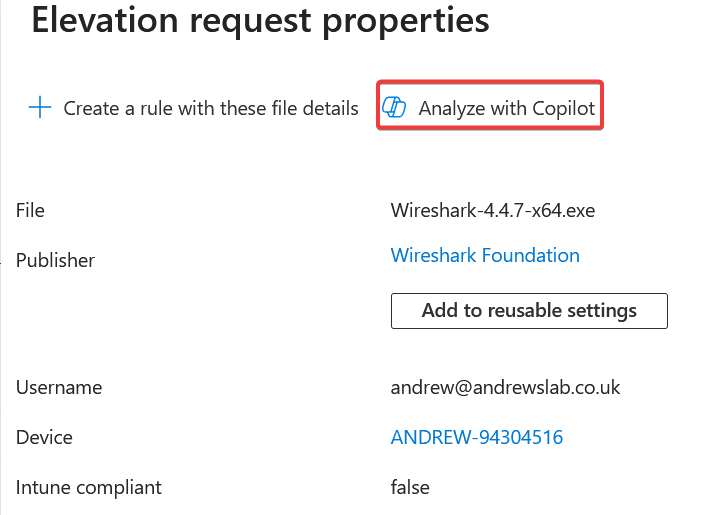
Task: Click the File field label
Action: (x=30, y=210)
